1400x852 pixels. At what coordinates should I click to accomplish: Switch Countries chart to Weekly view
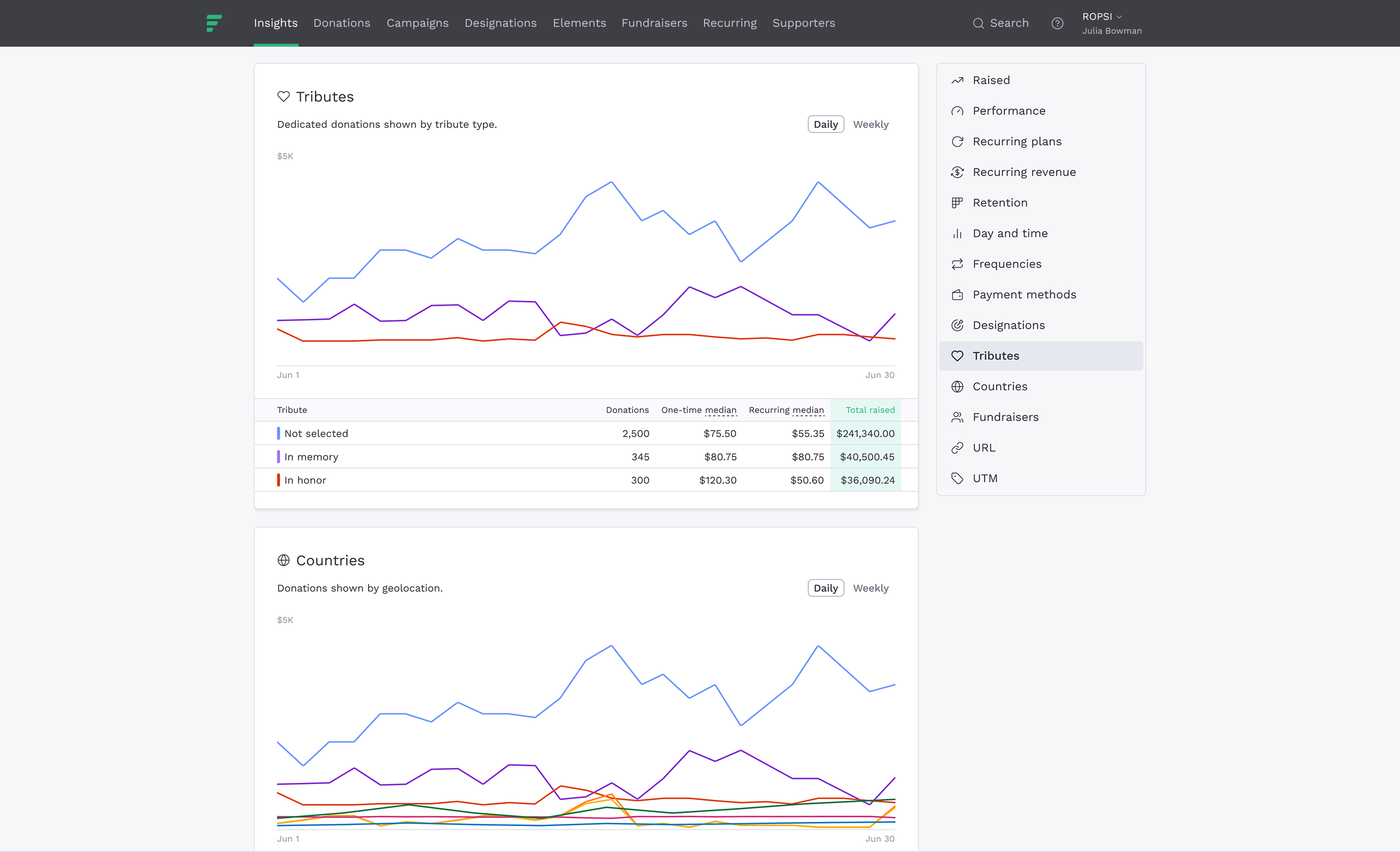pos(870,588)
